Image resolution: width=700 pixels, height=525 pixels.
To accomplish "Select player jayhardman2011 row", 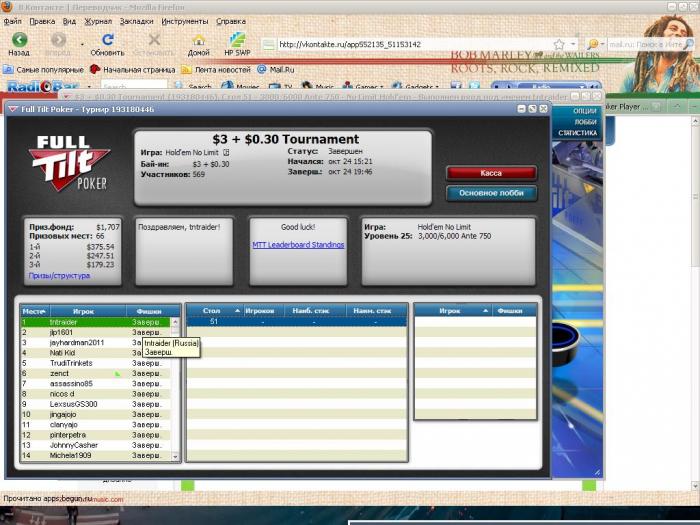I will pyautogui.click(x=96, y=342).
